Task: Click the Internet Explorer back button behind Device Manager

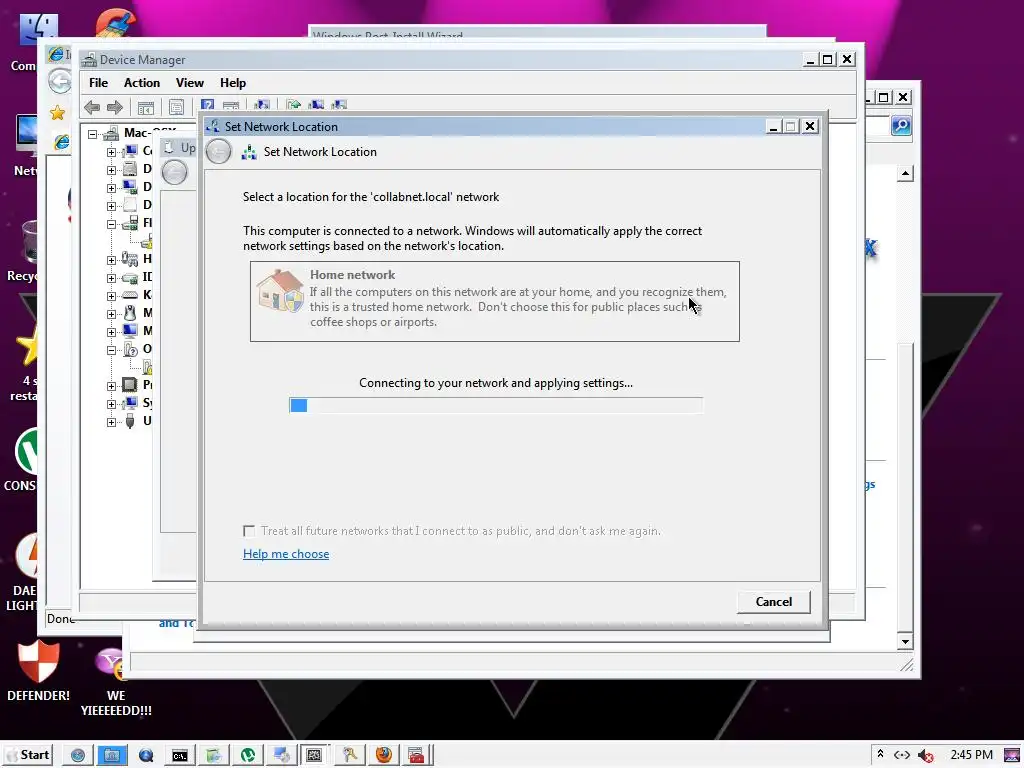Action: tap(59, 82)
